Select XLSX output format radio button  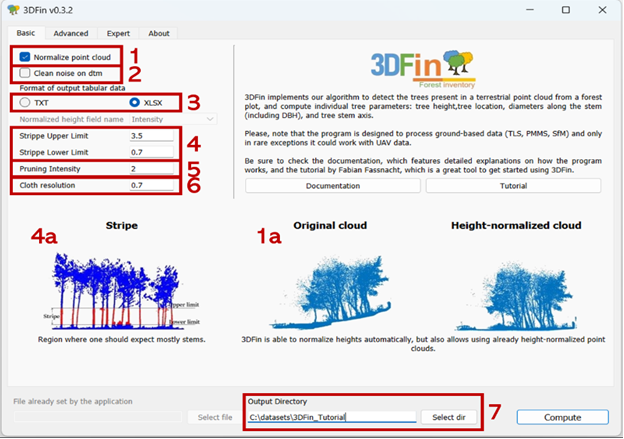click(x=135, y=102)
